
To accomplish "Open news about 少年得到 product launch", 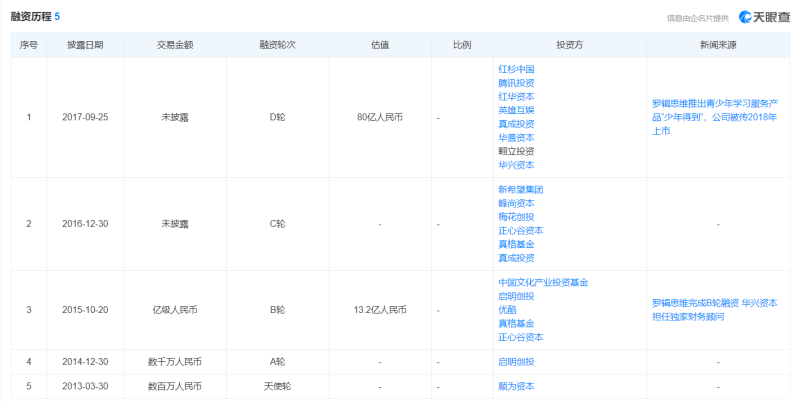I will coord(715,117).
